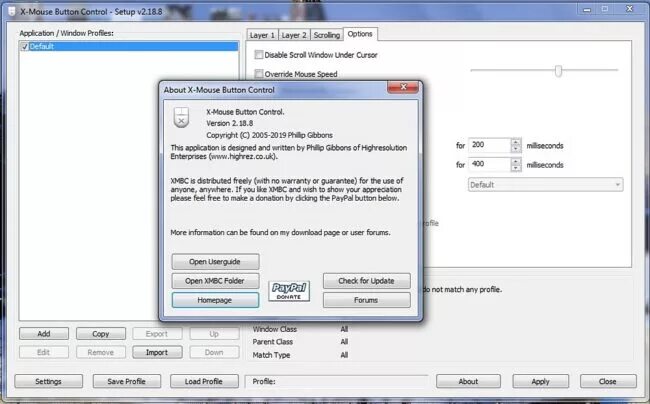Image resolution: width=650 pixels, height=404 pixels.
Task: Click the 400 milliseconds input field
Action: [489, 165]
